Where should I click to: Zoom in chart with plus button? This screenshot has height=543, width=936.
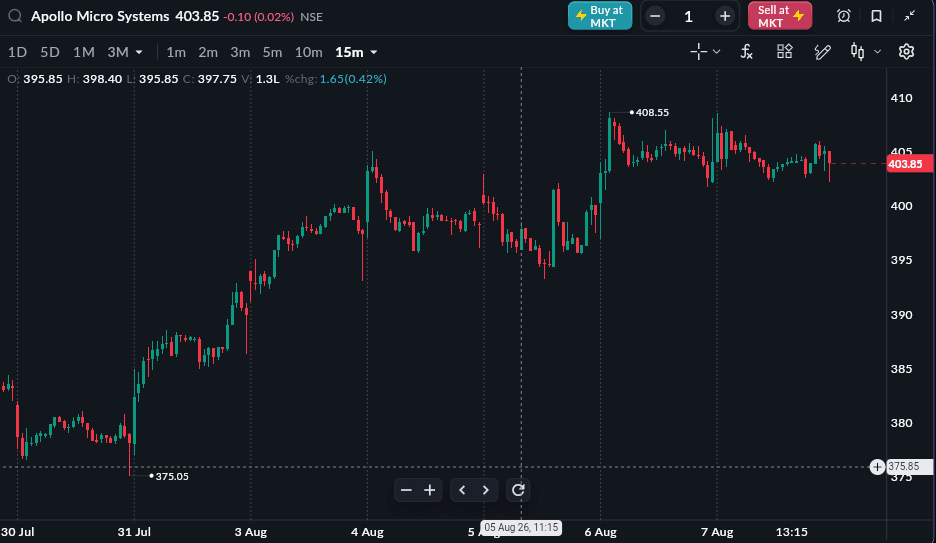pos(430,490)
